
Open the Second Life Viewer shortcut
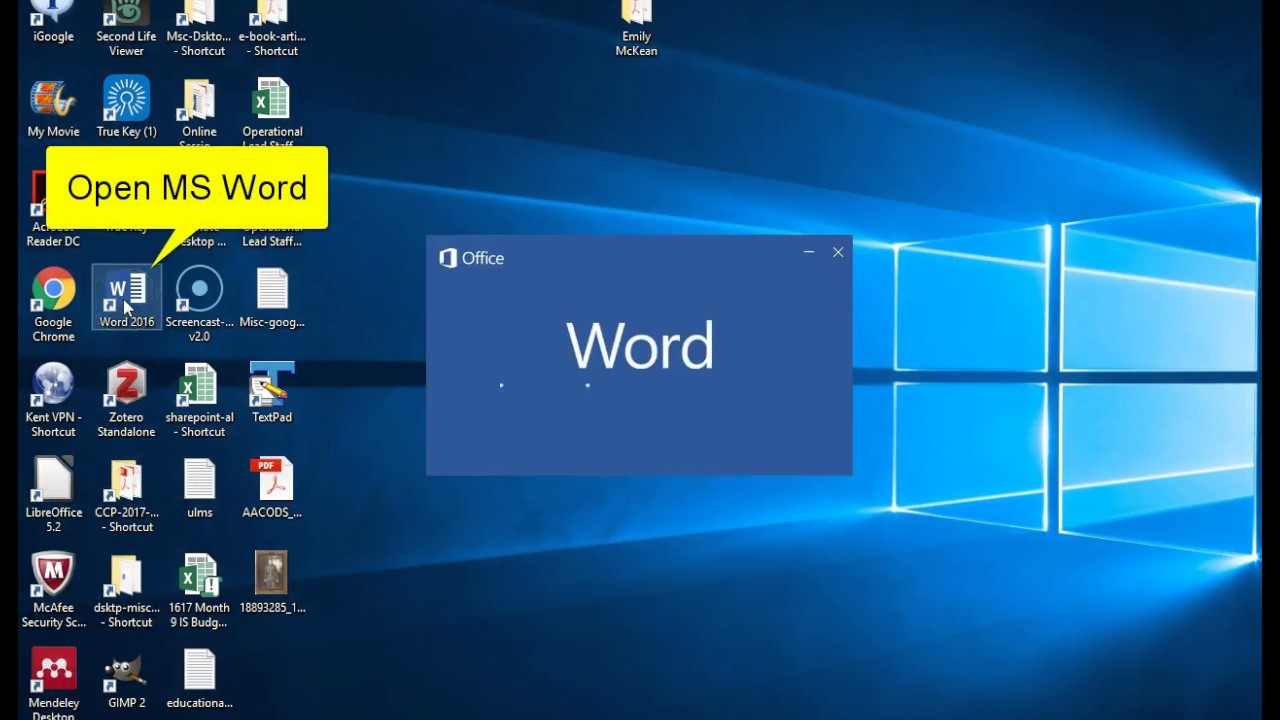pyautogui.click(x=126, y=28)
